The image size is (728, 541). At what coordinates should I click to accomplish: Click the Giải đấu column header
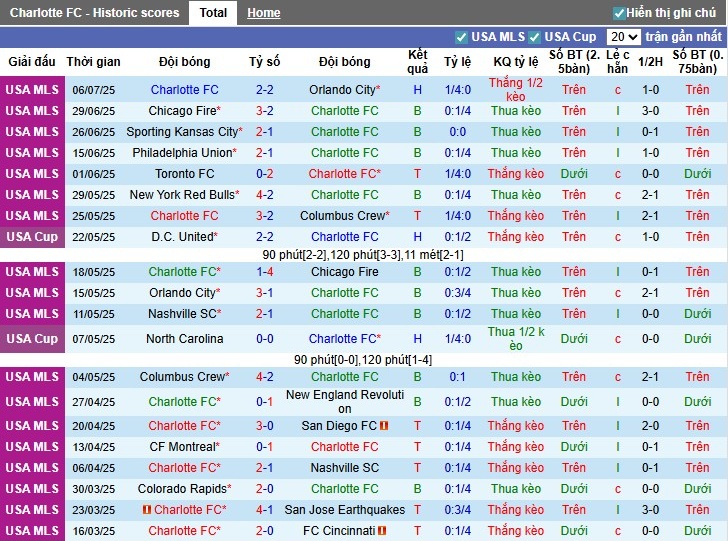[x=32, y=61]
